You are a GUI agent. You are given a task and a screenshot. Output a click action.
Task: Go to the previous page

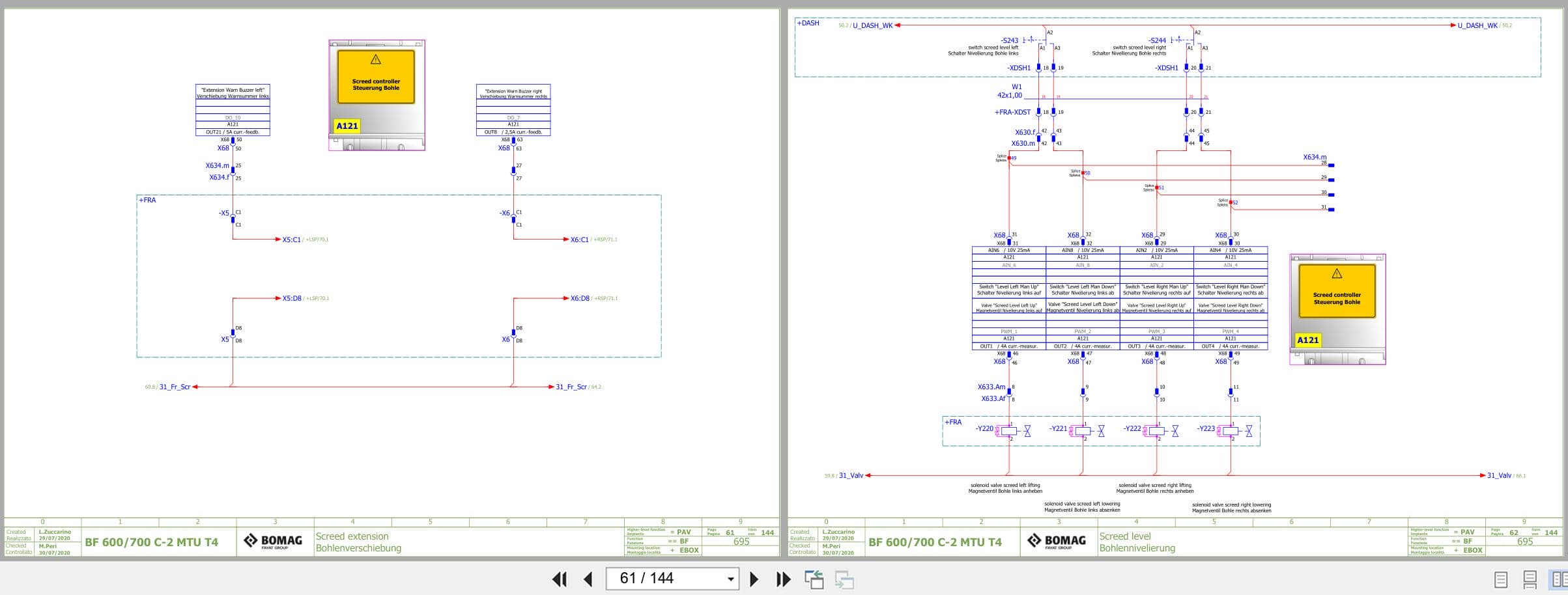point(588,579)
